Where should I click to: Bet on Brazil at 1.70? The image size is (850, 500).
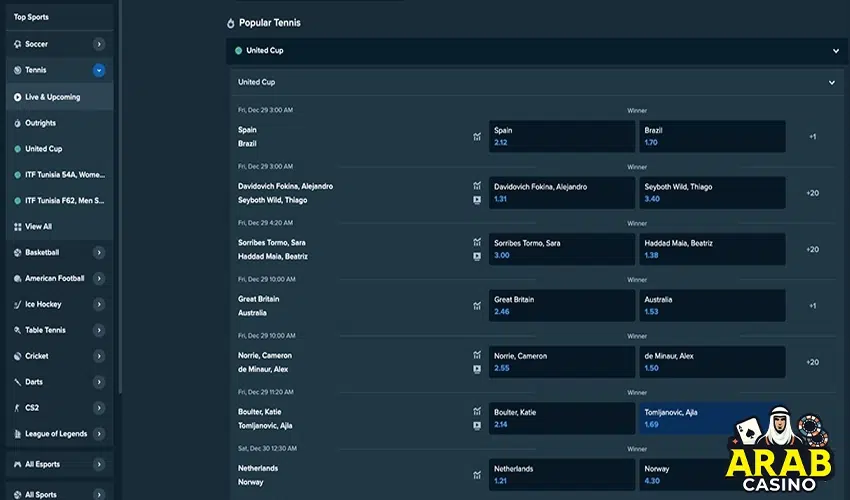(x=712, y=136)
